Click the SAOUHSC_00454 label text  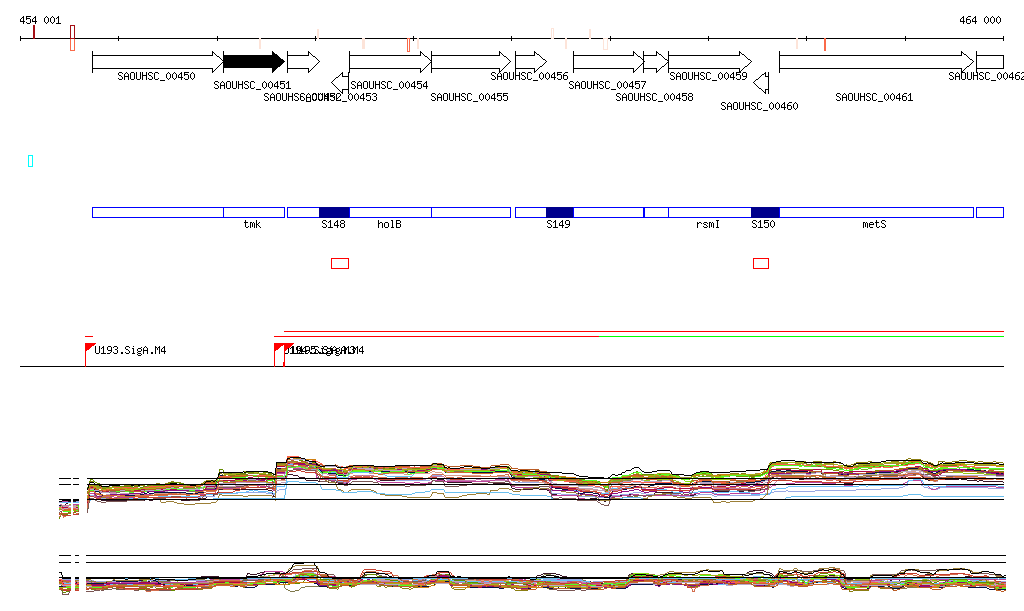[389, 86]
